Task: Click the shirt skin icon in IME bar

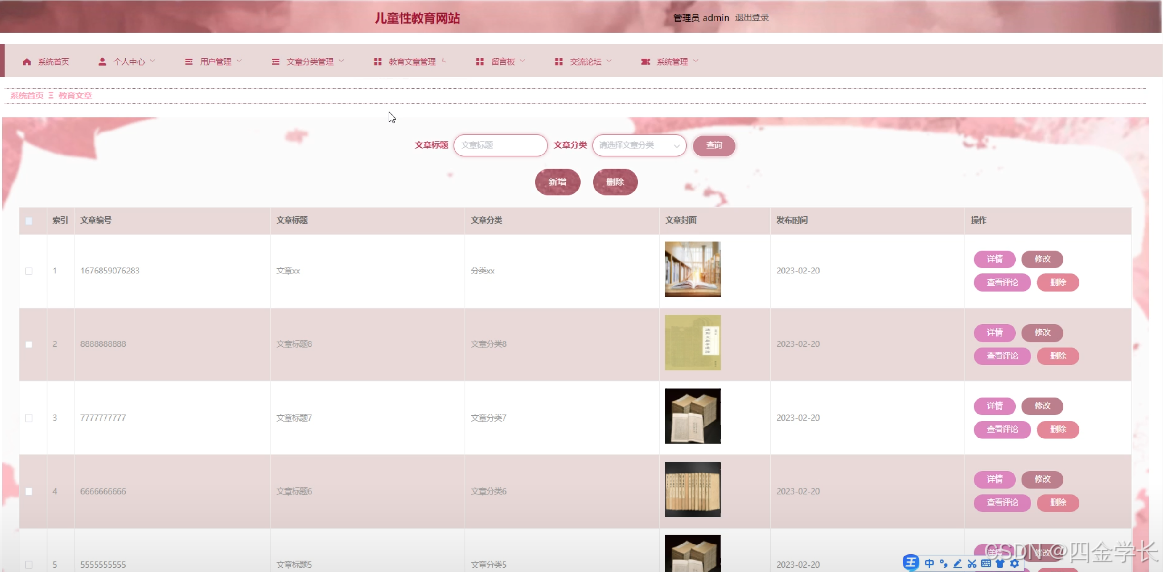Action: (1000, 563)
